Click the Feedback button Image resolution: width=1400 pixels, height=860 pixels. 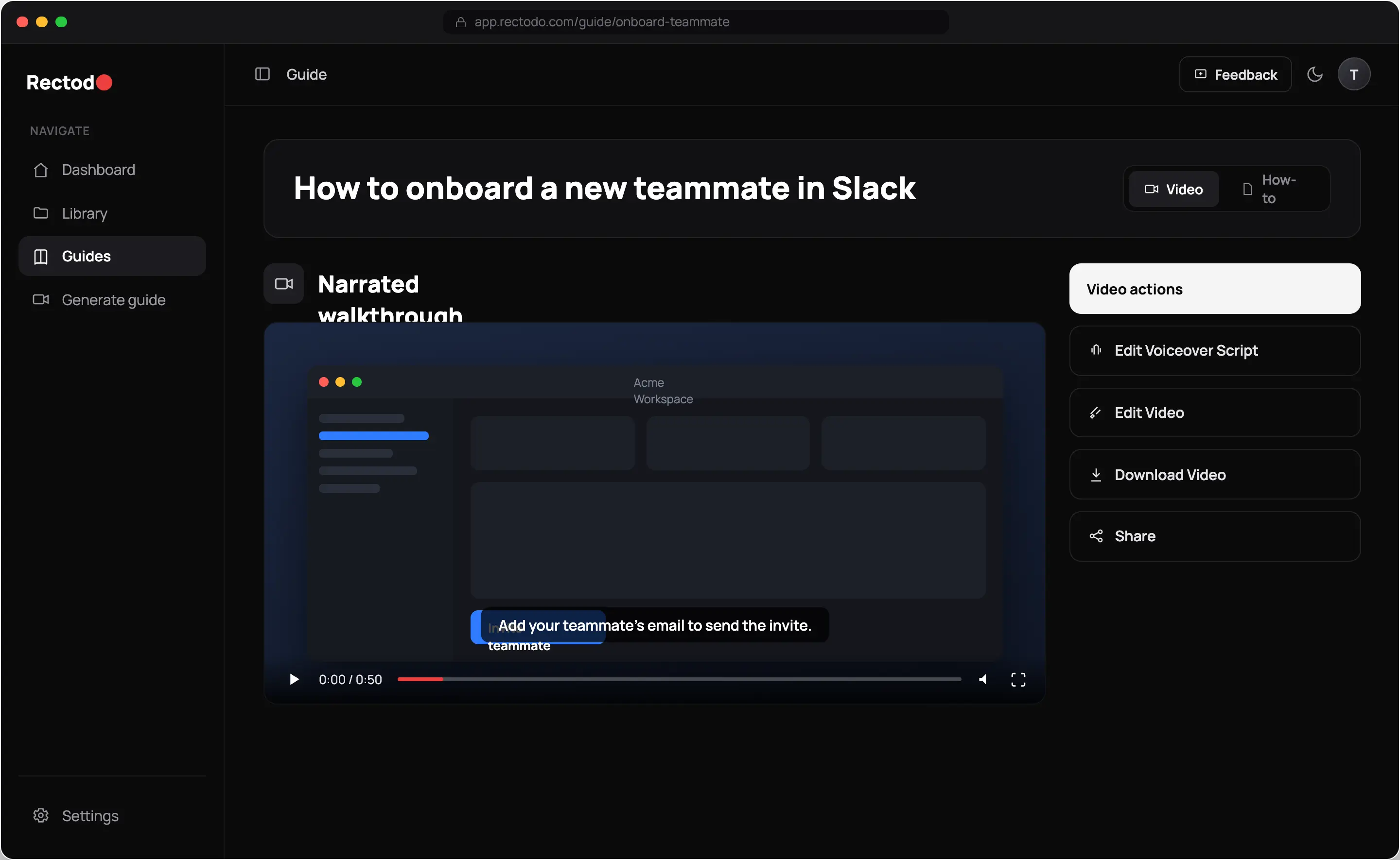[x=1235, y=74]
